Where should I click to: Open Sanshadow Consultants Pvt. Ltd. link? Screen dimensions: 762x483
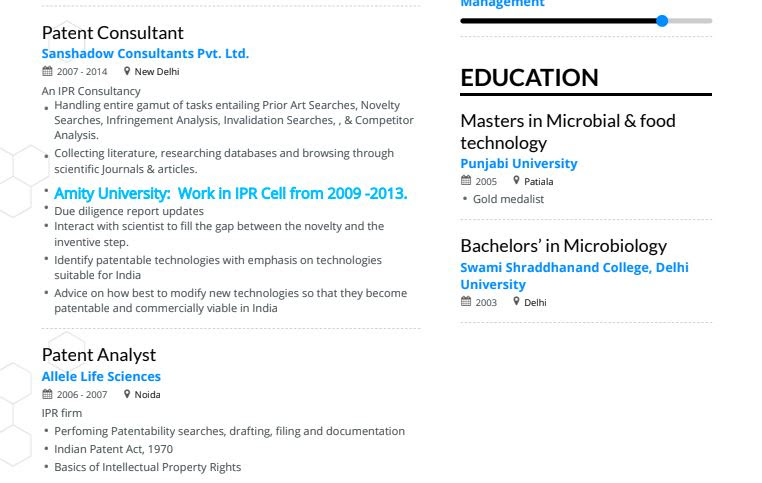tap(145, 53)
